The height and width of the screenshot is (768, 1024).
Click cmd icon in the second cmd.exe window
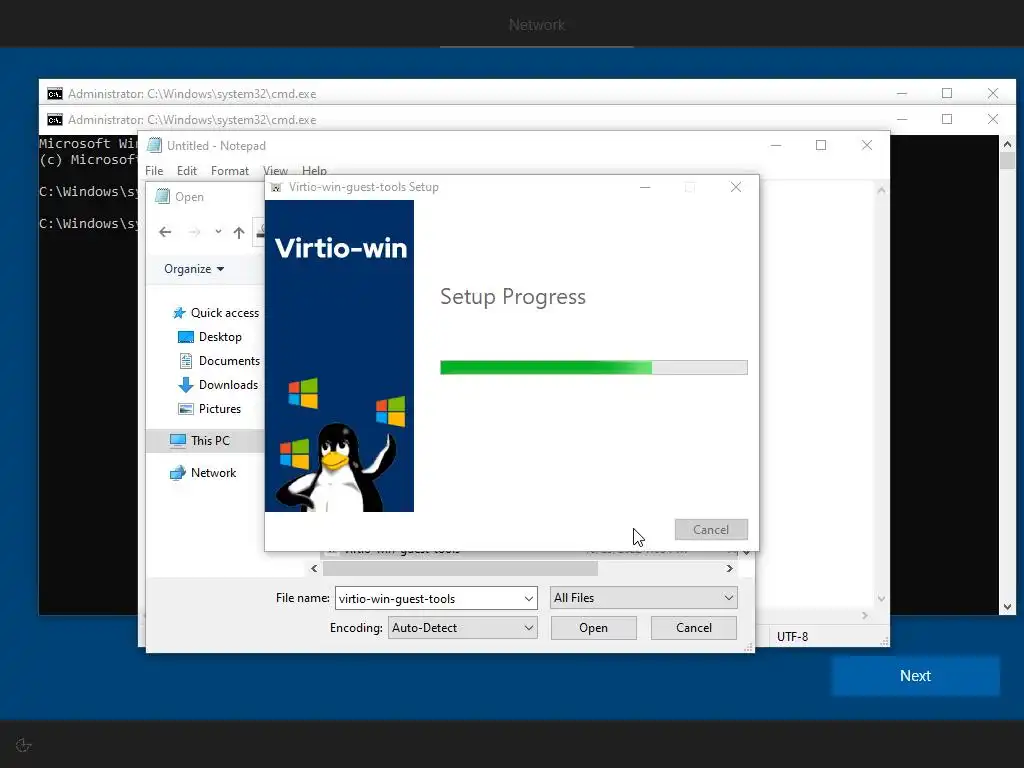55,120
